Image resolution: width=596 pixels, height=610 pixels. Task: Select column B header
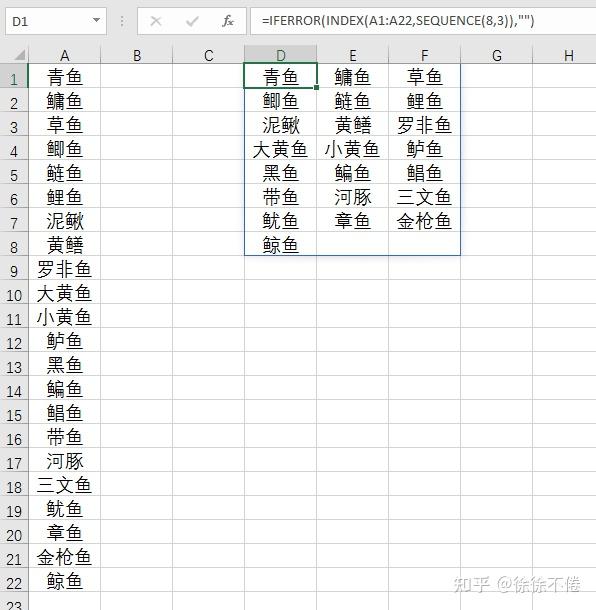[137, 55]
